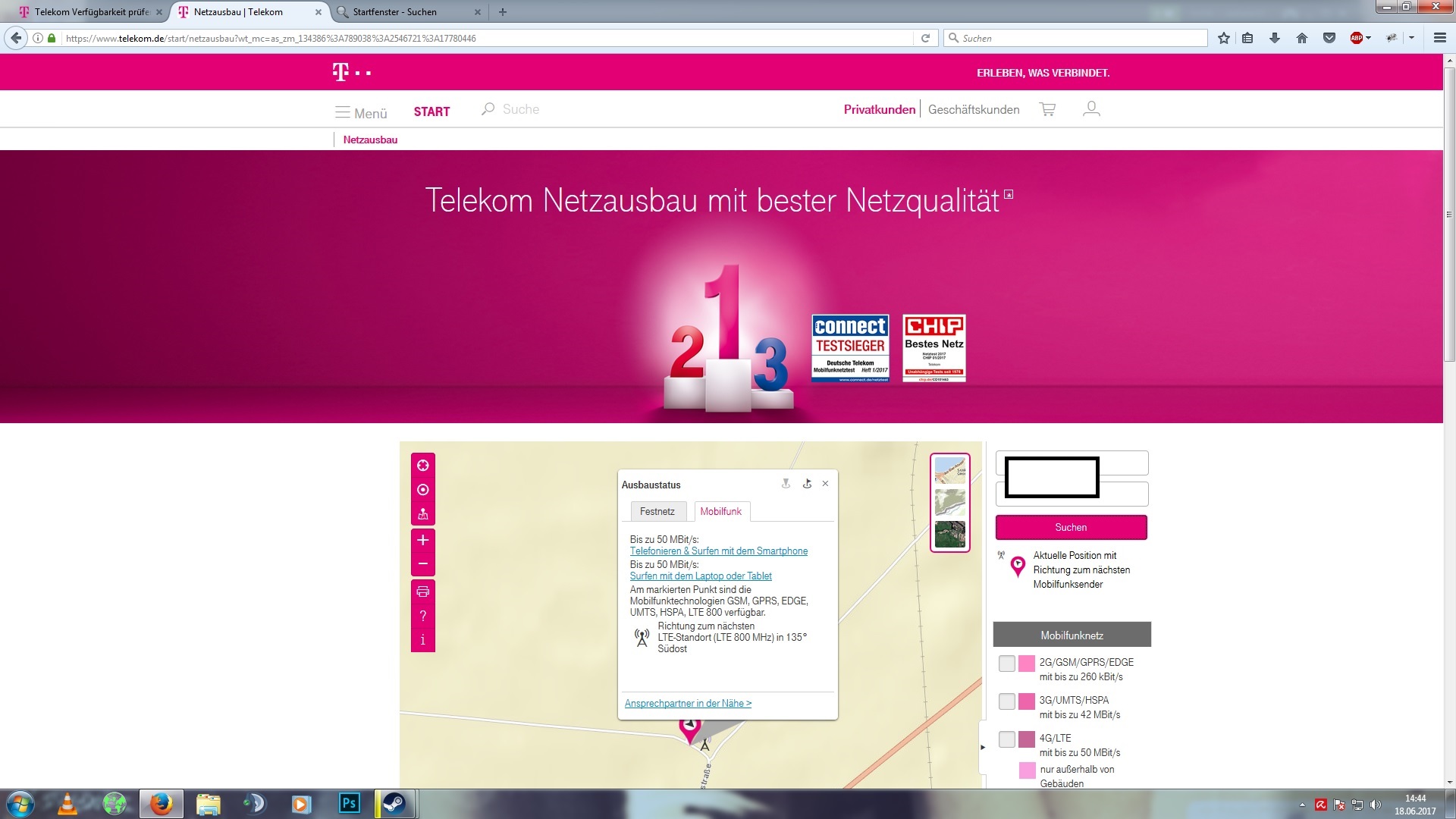Open the map help question mark
This screenshot has height=819, width=1456.
[423, 616]
